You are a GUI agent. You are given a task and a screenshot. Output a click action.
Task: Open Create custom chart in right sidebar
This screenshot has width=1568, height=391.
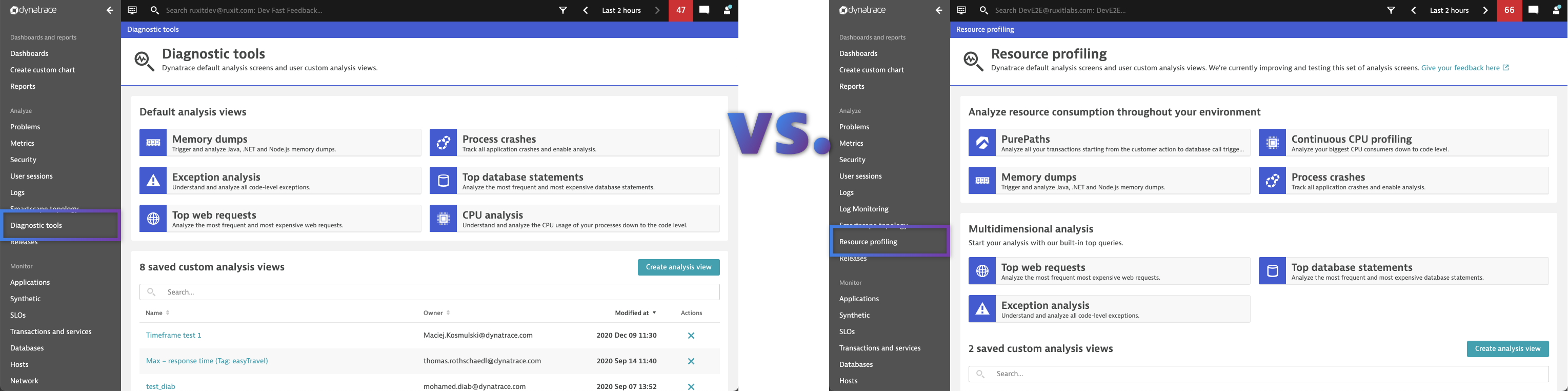coord(872,70)
